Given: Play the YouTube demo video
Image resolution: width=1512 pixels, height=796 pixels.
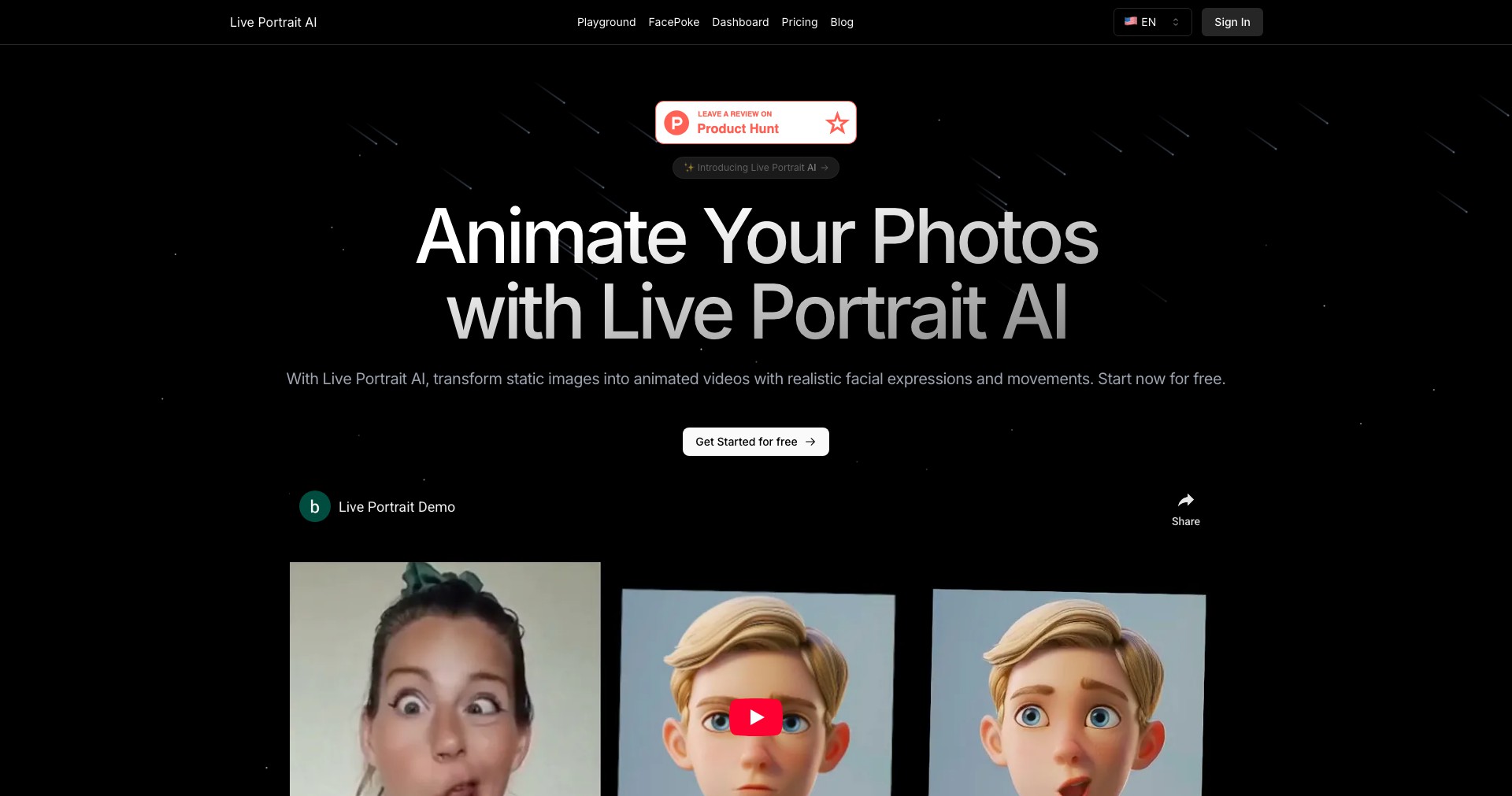Looking at the screenshot, I should (756, 717).
